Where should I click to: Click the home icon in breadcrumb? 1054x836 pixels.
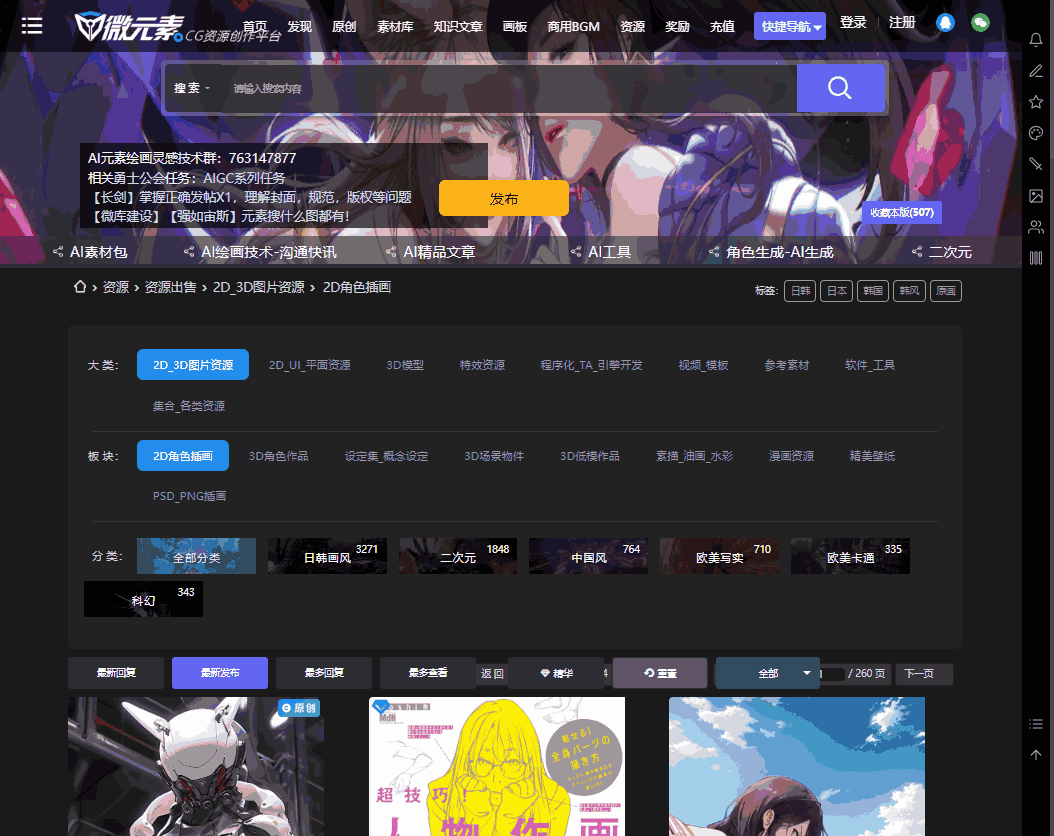pos(80,287)
